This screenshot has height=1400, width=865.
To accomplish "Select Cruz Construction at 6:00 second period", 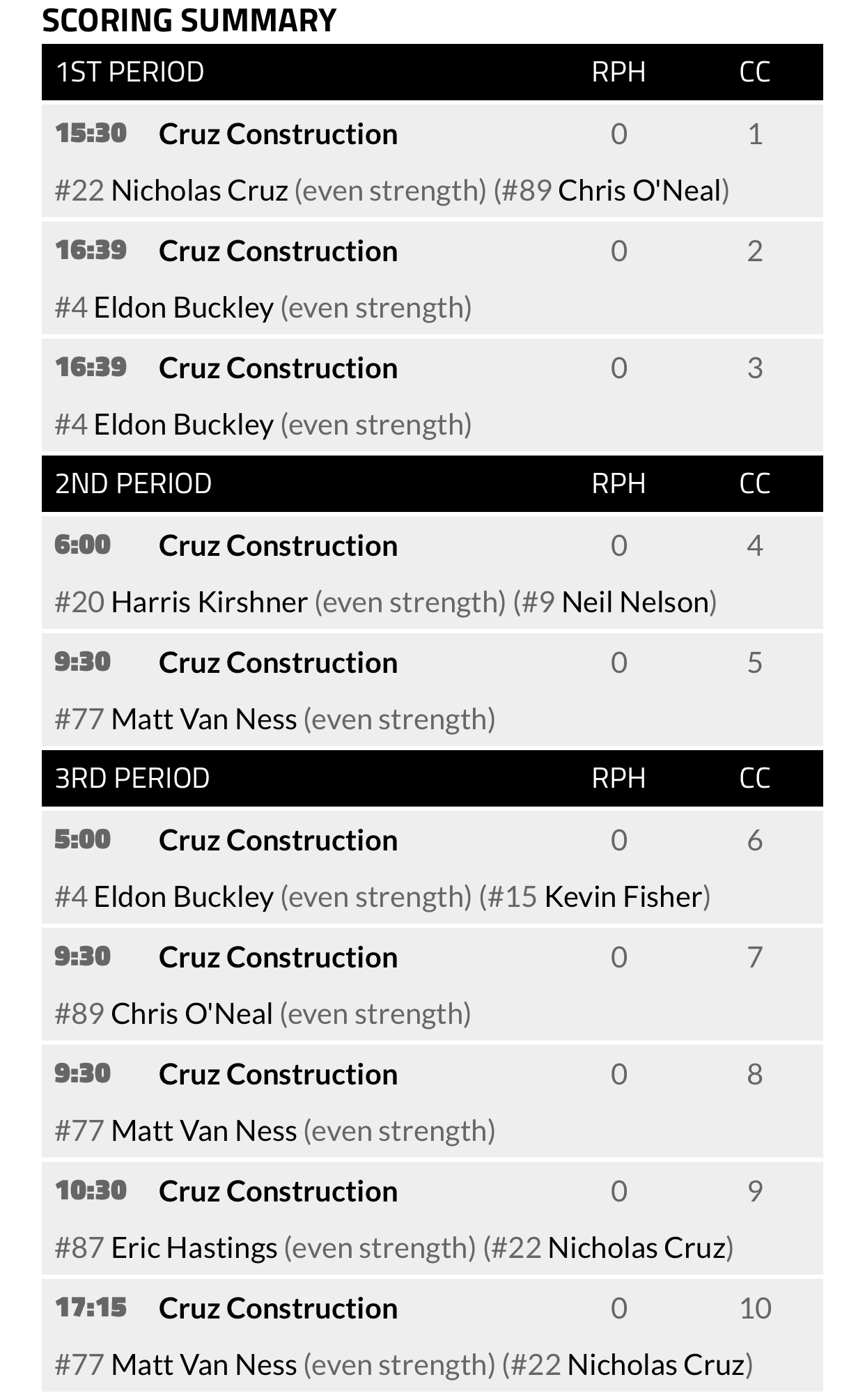I will pos(278,546).
